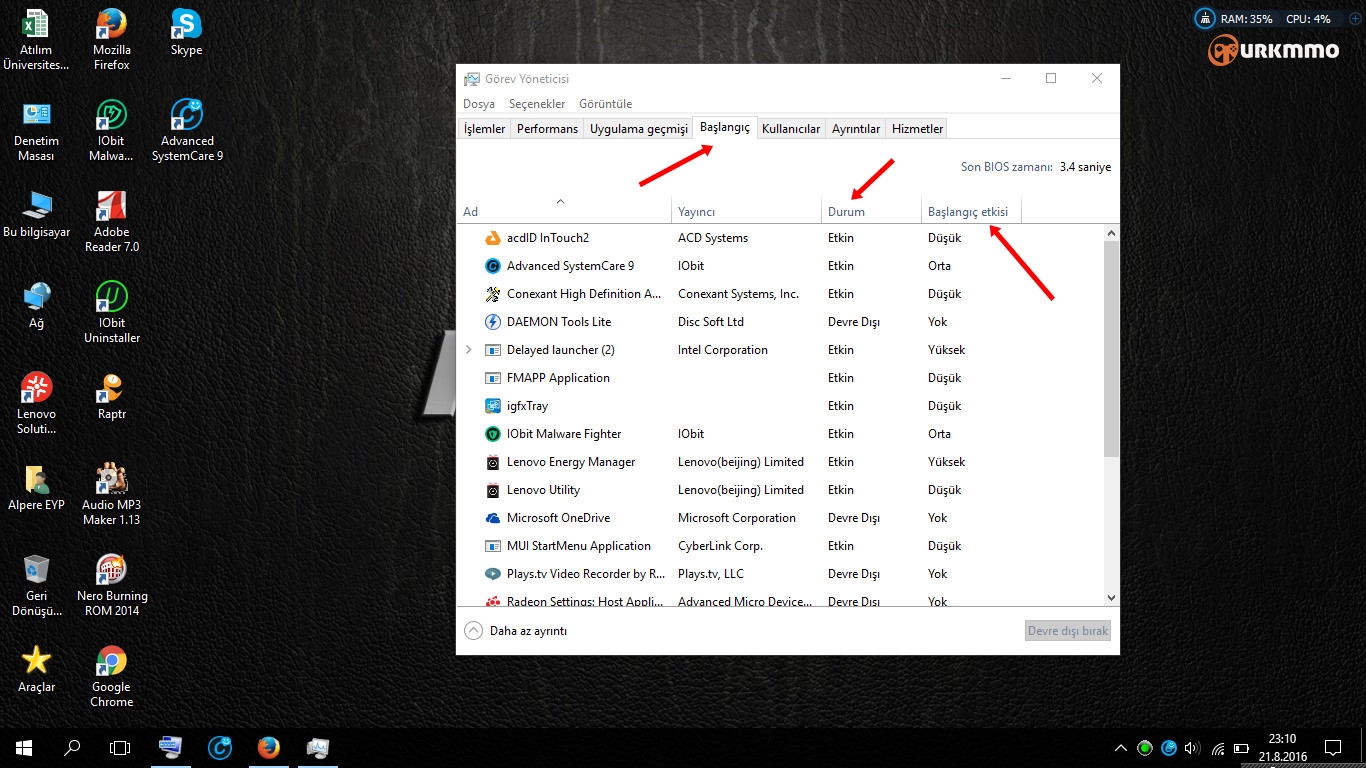Sort by Durum column header

click(871, 210)
